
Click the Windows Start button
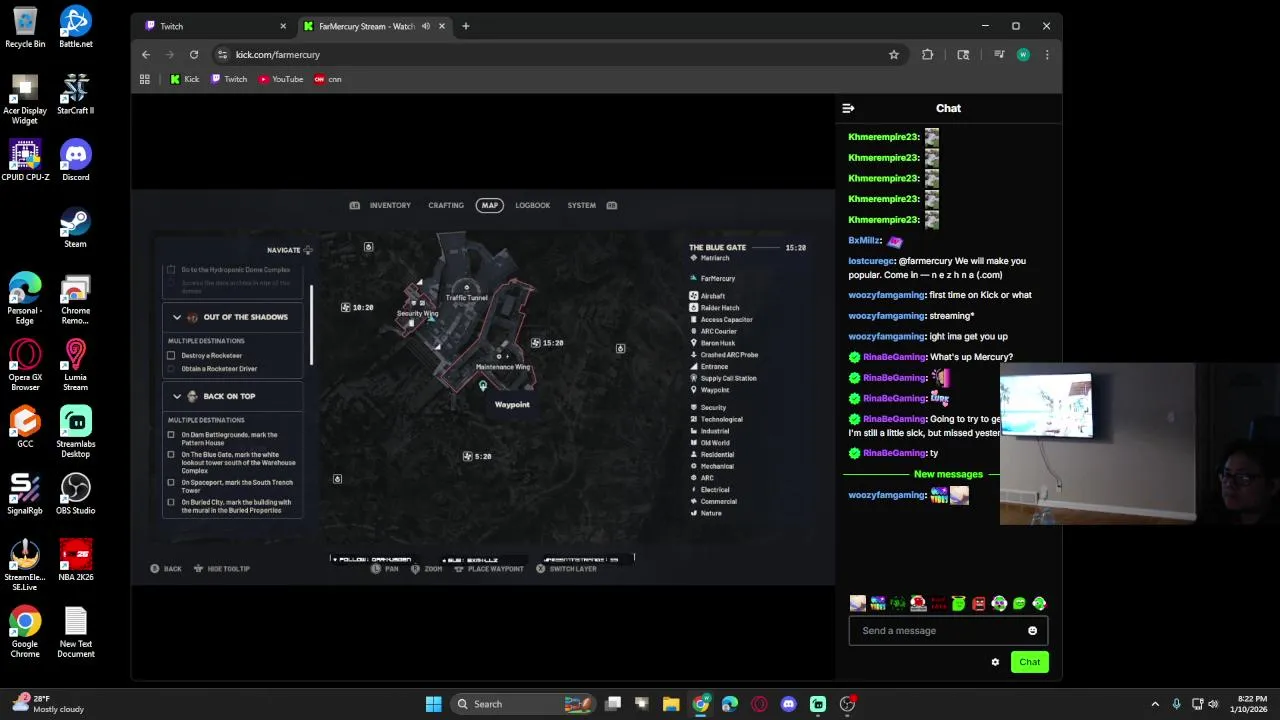pyautogui.click(x=433, y=704)
